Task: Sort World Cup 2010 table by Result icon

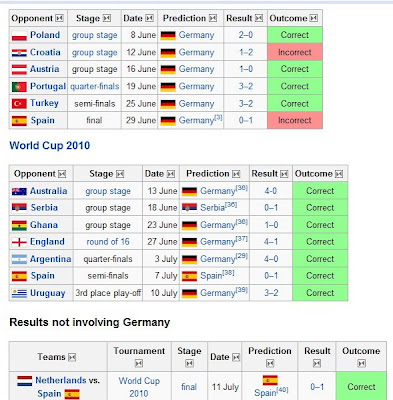Action: pyautogui.click(x=284, y=174)
